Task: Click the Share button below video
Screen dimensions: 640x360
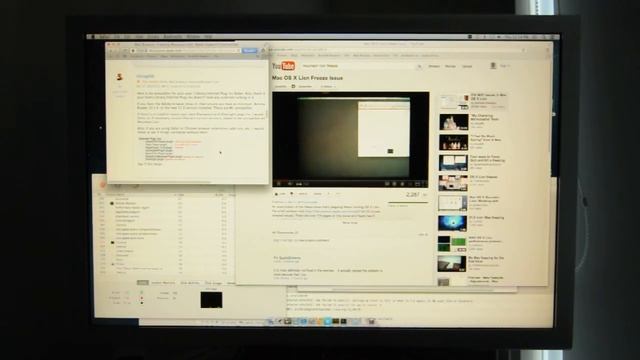Action: click(x=318, y=194)
